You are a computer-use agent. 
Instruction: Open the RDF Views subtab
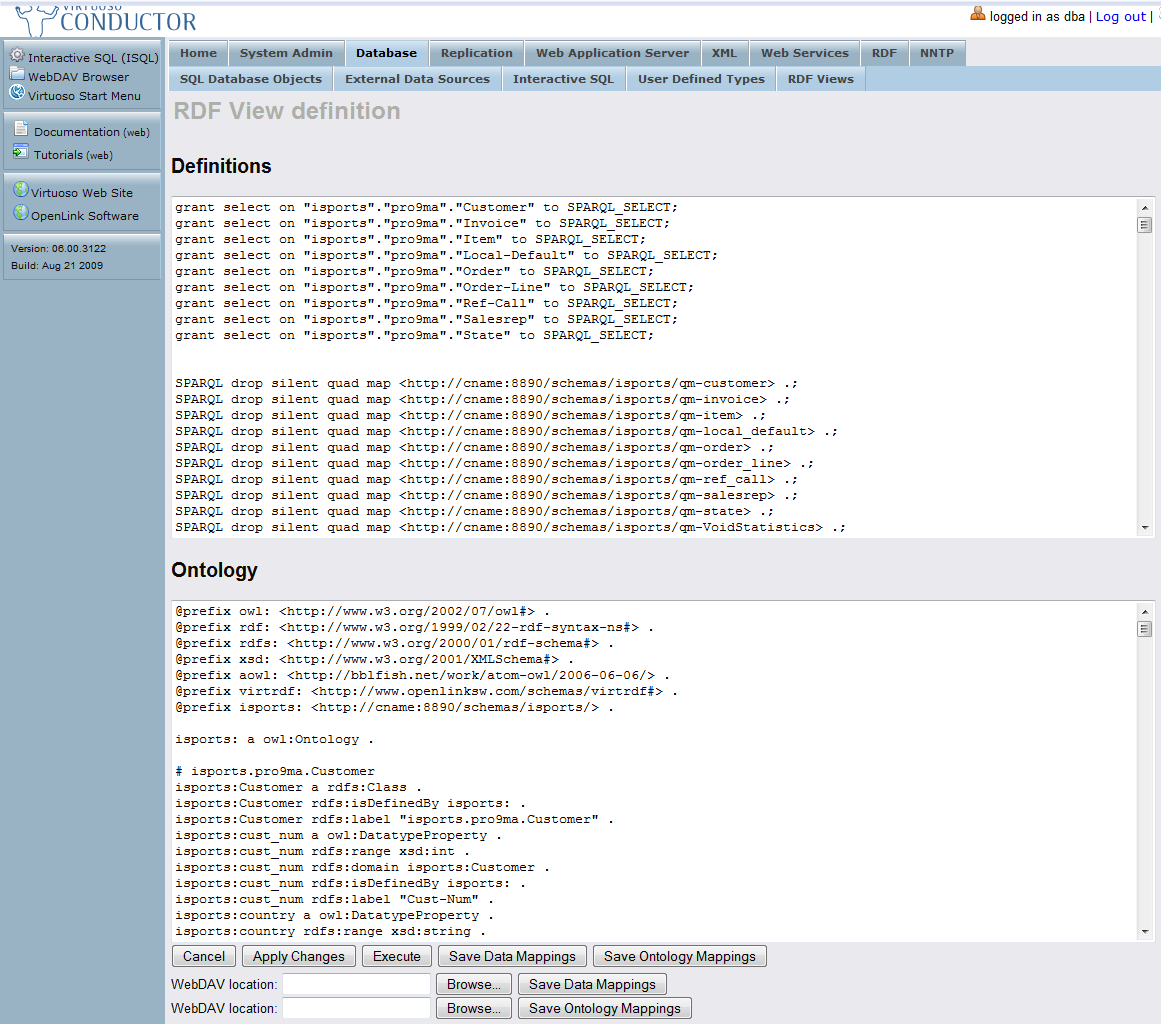tap(820, 79)
